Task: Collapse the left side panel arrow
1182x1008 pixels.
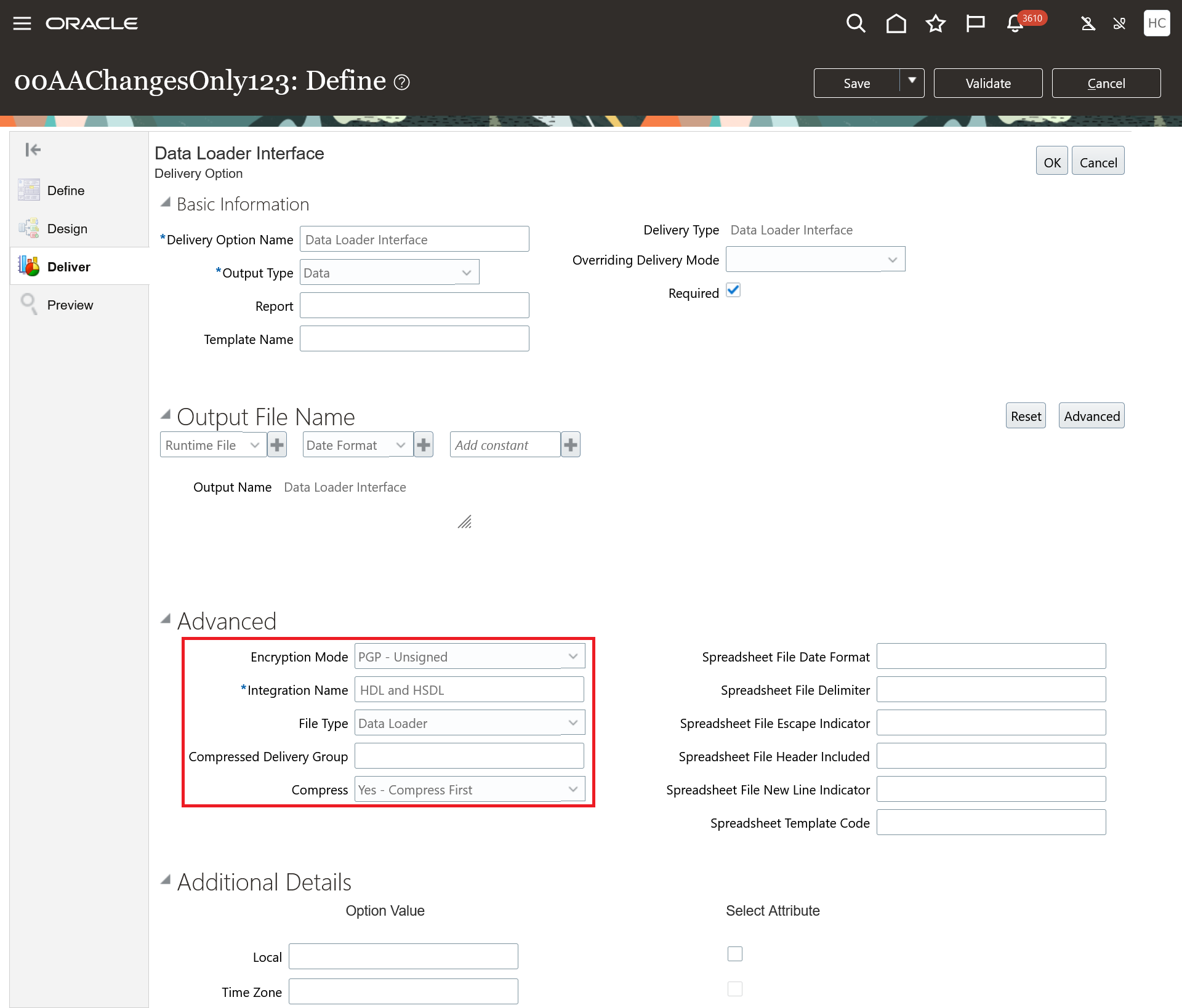Action: click(x=33, y=150)
